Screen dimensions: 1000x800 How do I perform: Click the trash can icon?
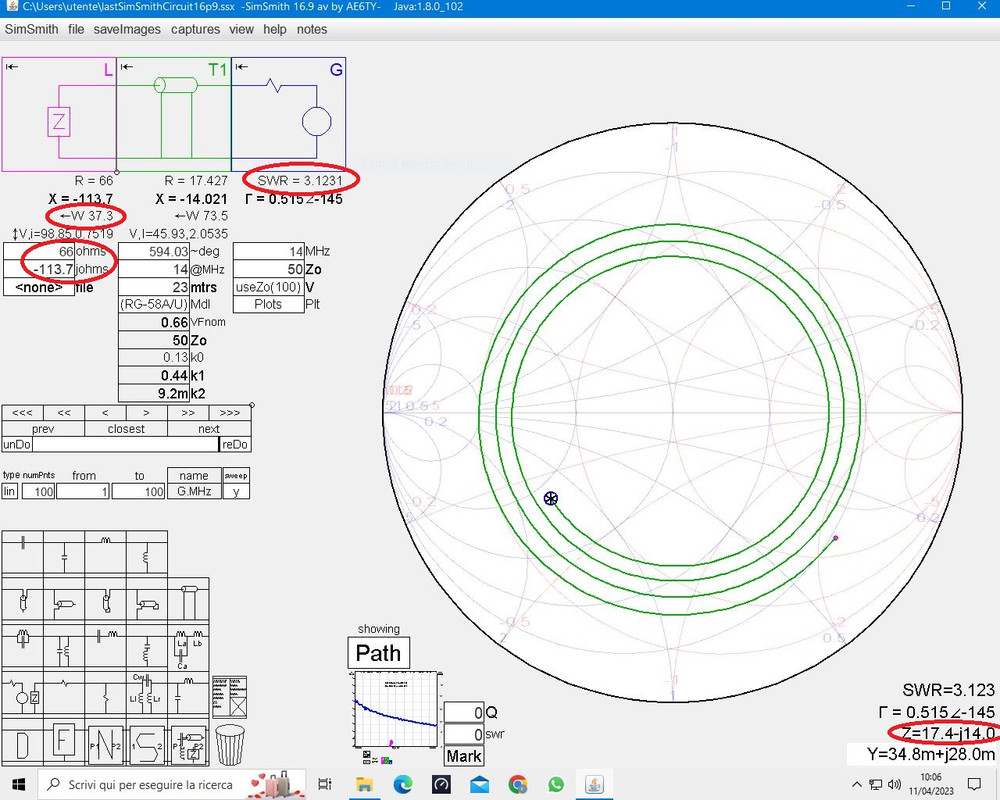tap(230, 744)
